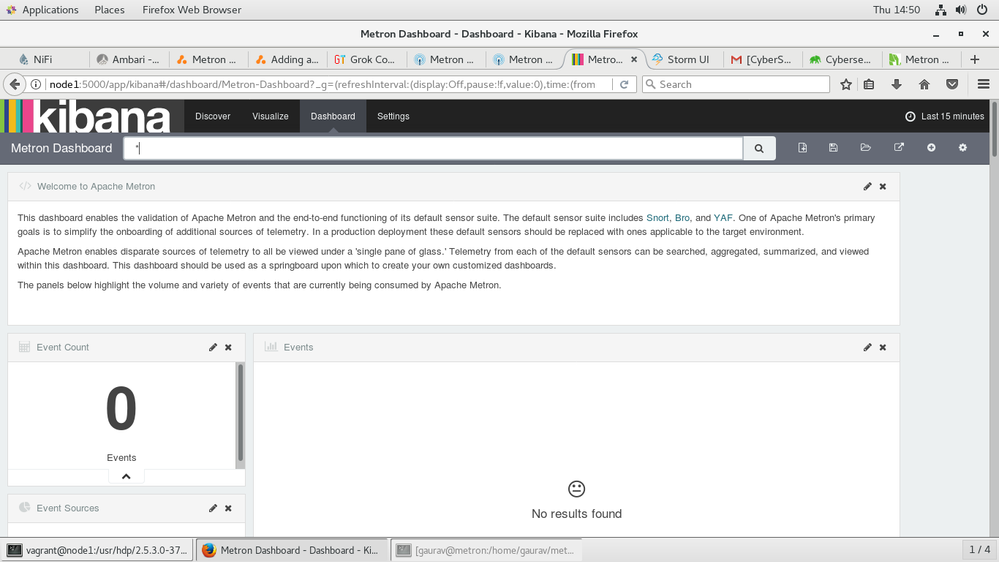The height and width of the screenshot is (562, 999).
Task: Close the active Metron Dashboard tab
Action: [x=634, y=59]
